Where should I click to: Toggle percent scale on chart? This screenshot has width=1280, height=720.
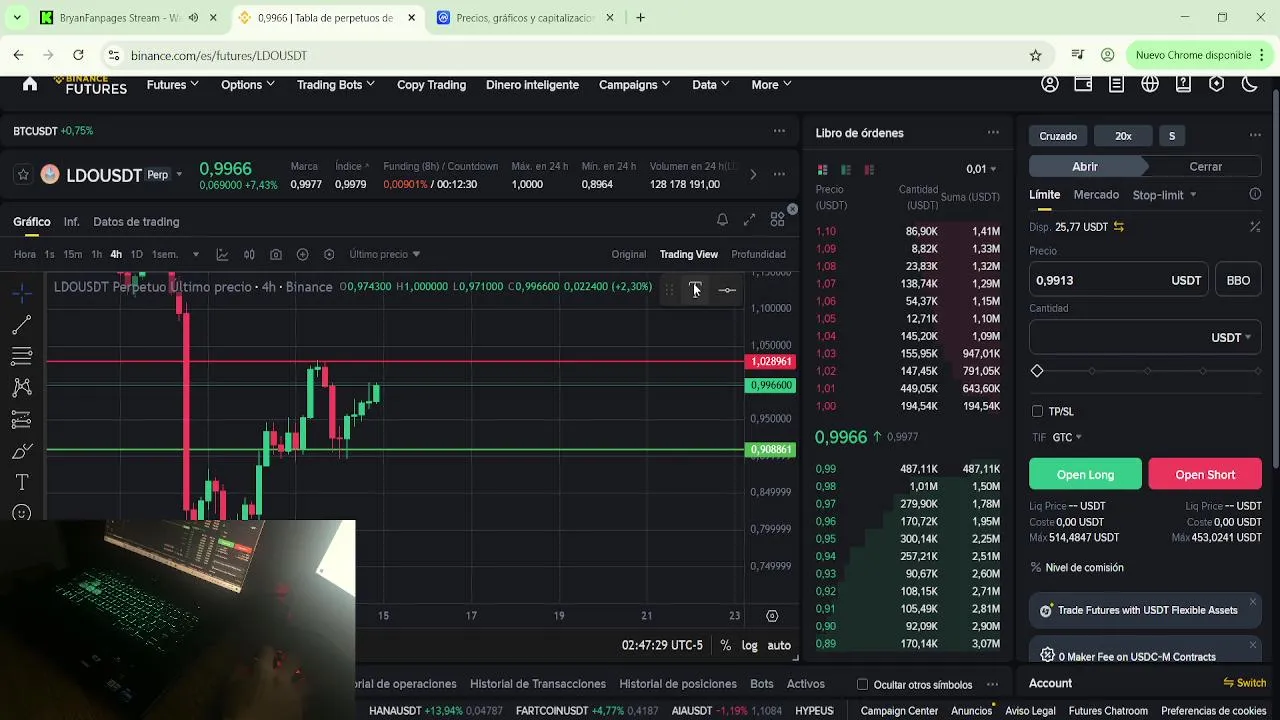[x=725, y=646]
